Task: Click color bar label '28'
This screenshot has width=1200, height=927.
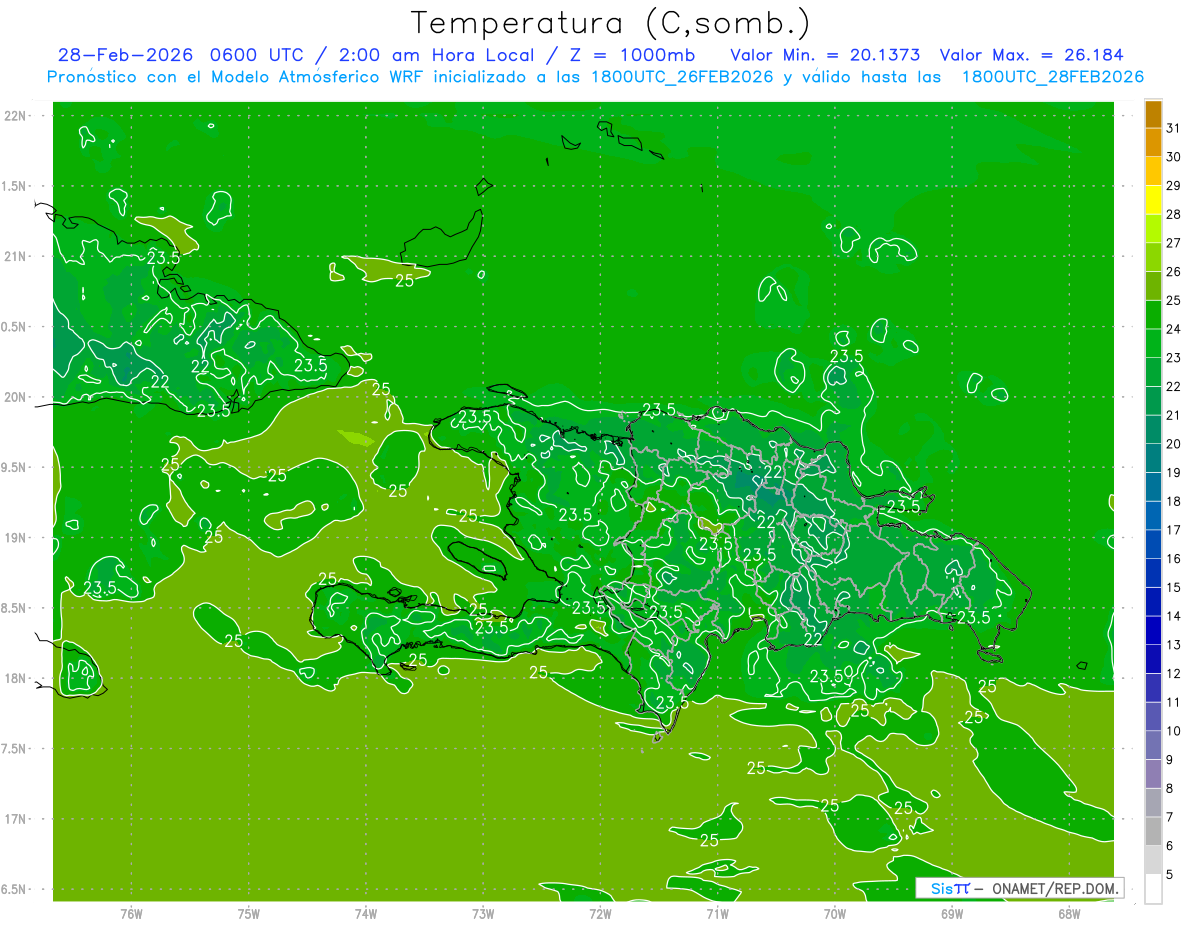Action: tap(1174, 215)
